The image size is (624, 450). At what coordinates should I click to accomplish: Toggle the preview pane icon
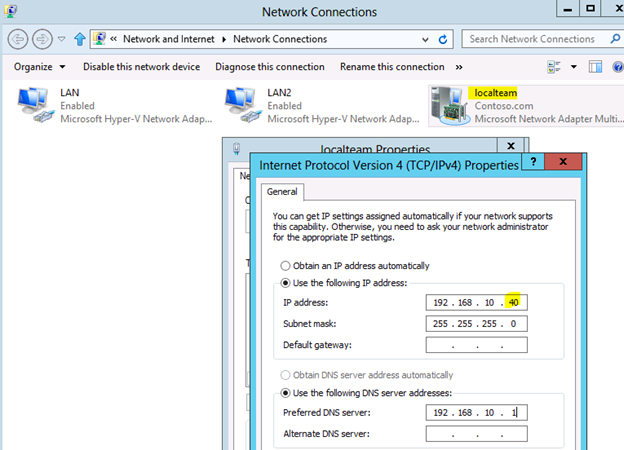[x=595, y=67]
